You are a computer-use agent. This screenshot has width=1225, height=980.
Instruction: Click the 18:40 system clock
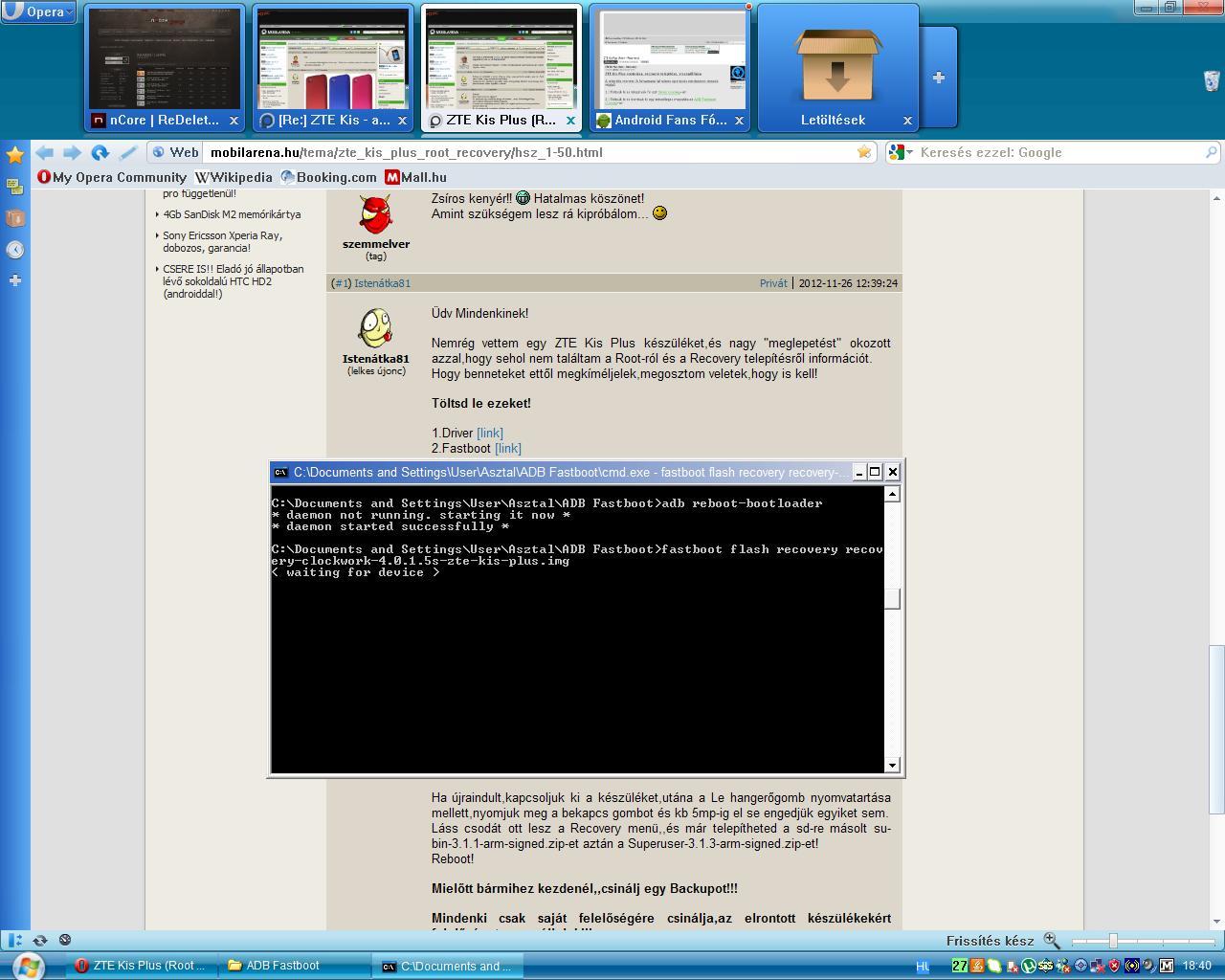pos(1197,967)
